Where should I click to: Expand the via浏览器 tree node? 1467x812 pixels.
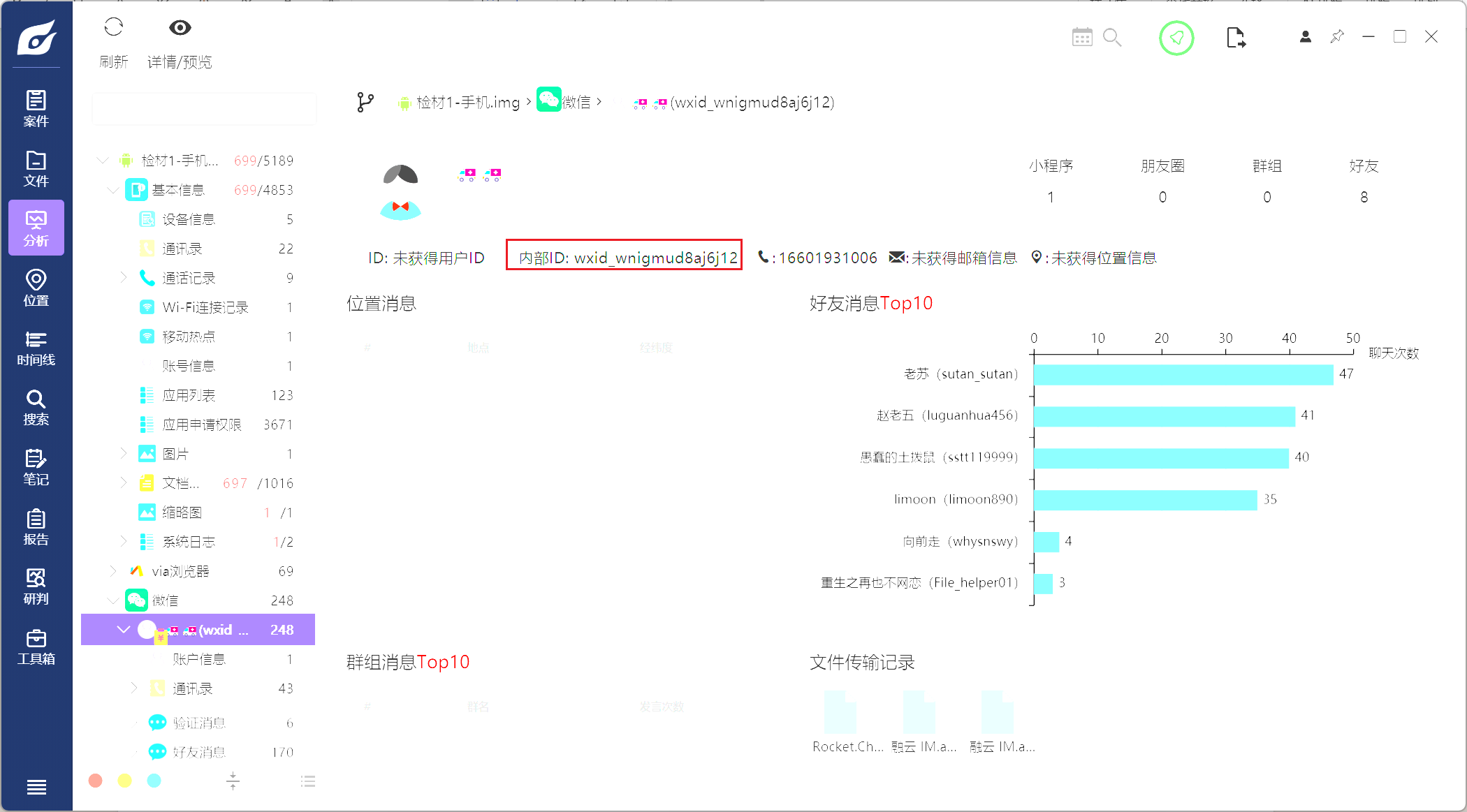pyautogui.click(x=112, y=571)
